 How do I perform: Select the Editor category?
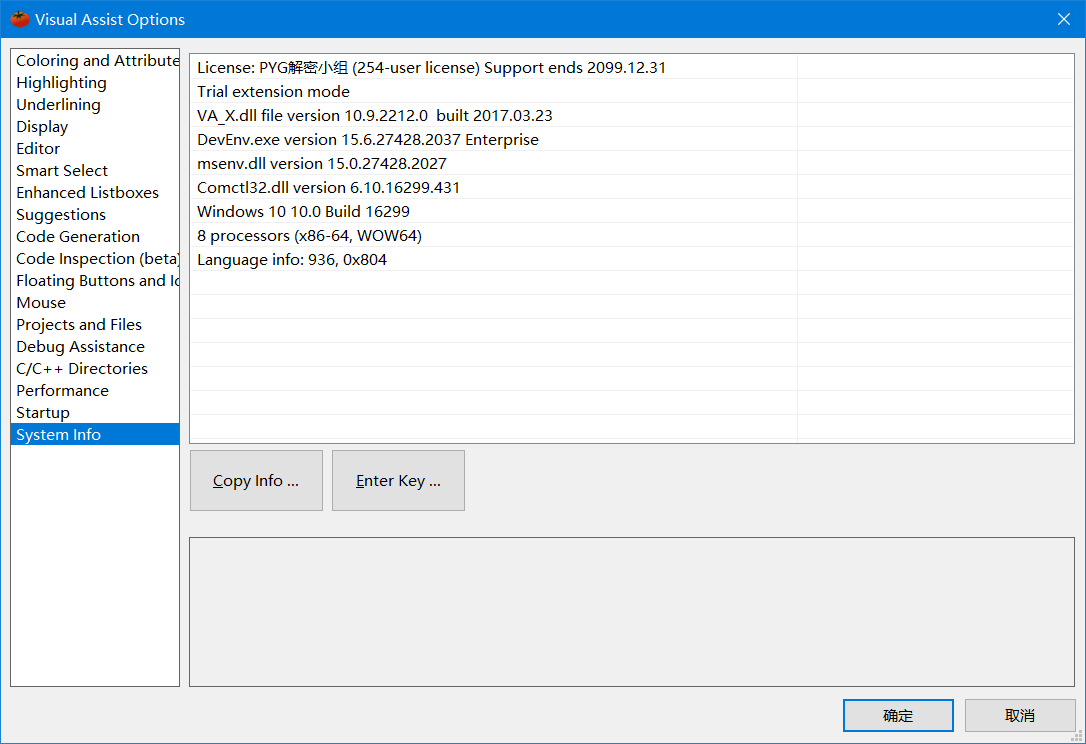(x=96, y=149)
